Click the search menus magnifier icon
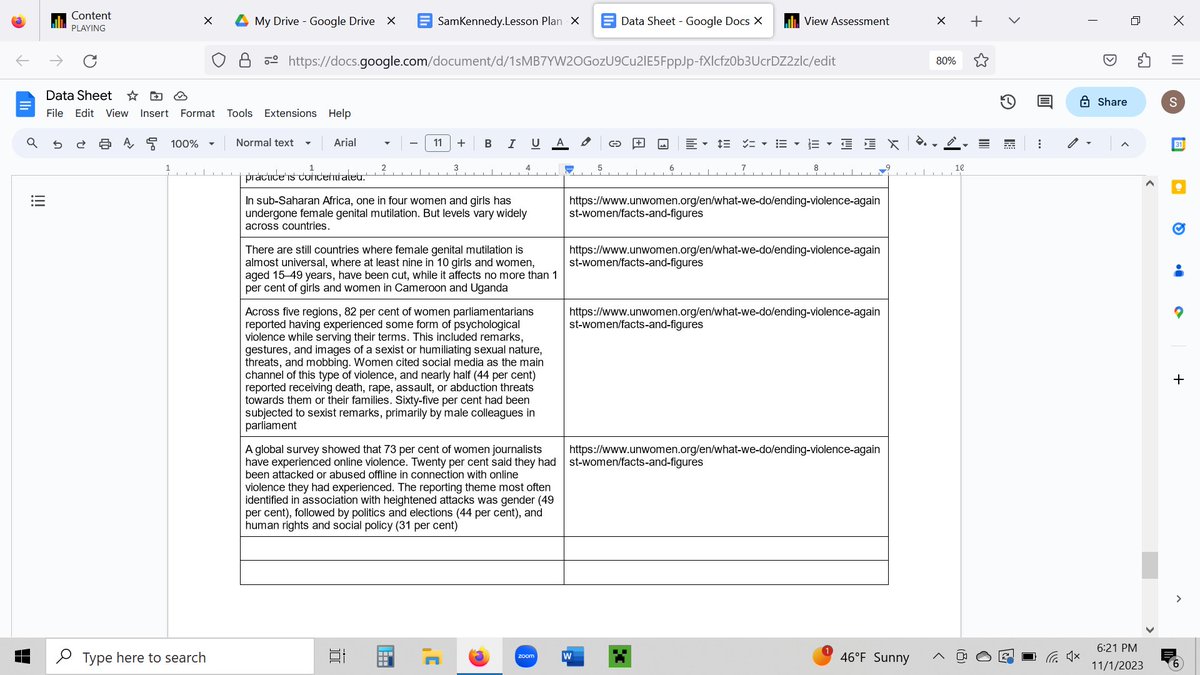This screenshot has height=675, width=1200. 32,143
